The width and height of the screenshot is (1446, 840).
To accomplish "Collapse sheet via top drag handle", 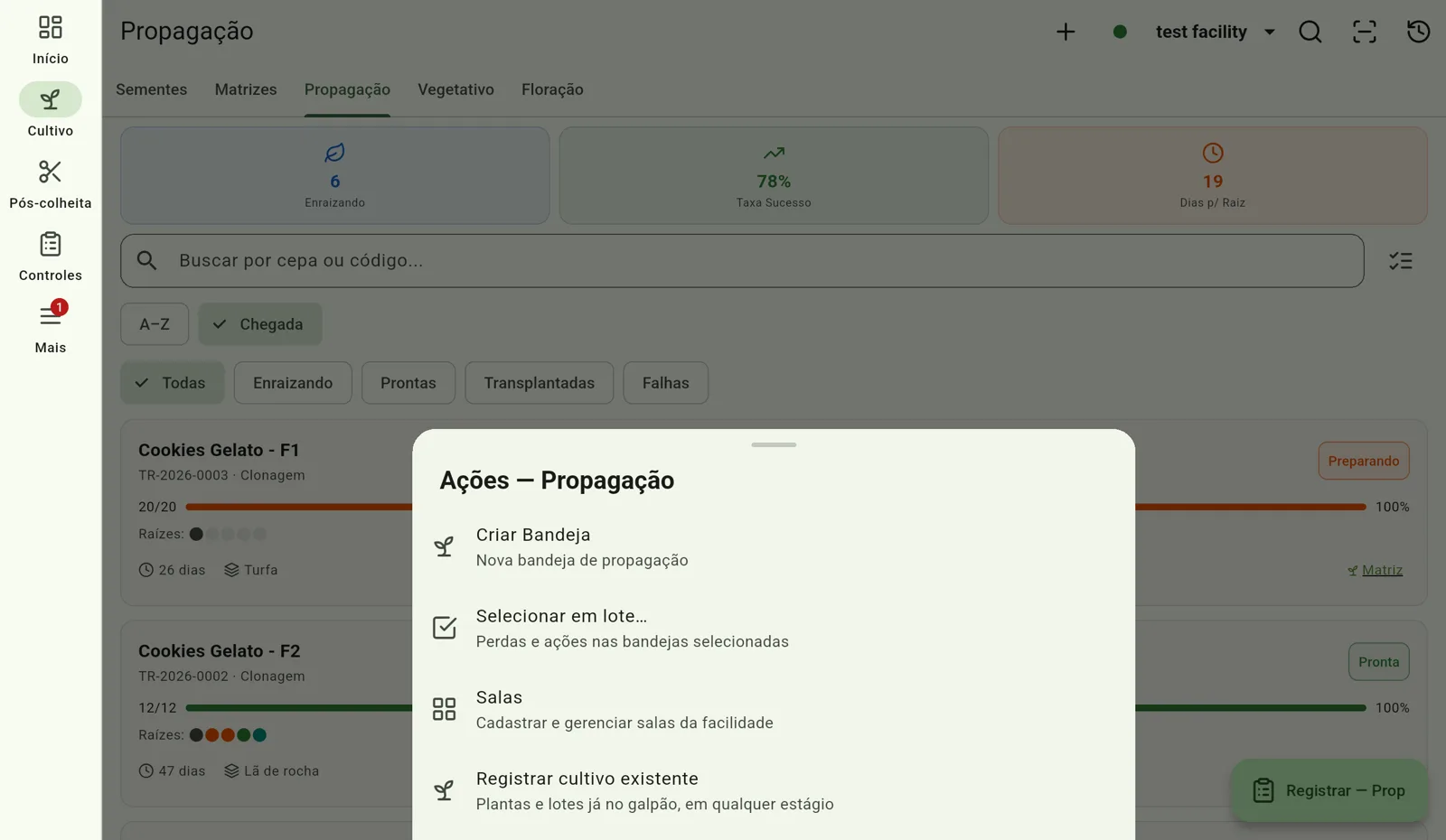I will (774, 444).
